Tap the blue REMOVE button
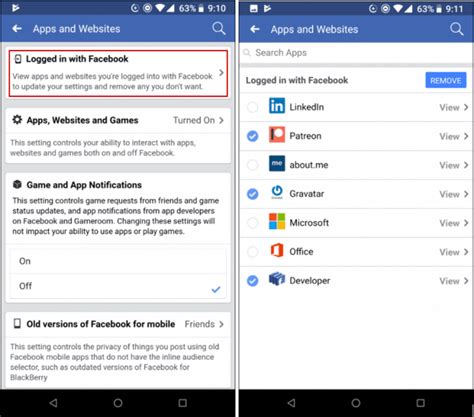This screenshot has height=417, width=474. 446,80
